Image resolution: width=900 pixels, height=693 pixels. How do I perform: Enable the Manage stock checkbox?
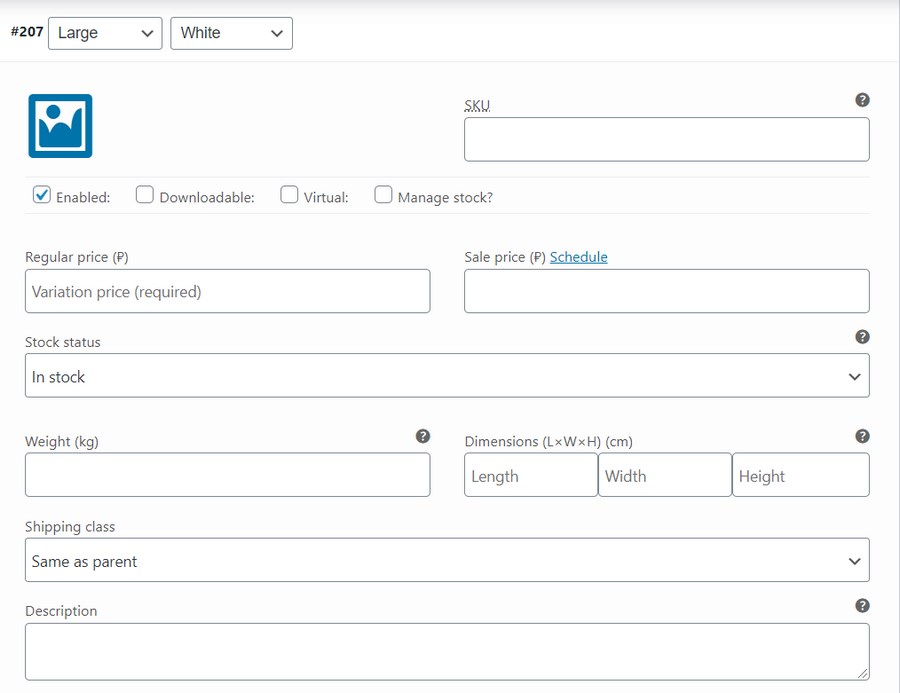coord(383,195)
